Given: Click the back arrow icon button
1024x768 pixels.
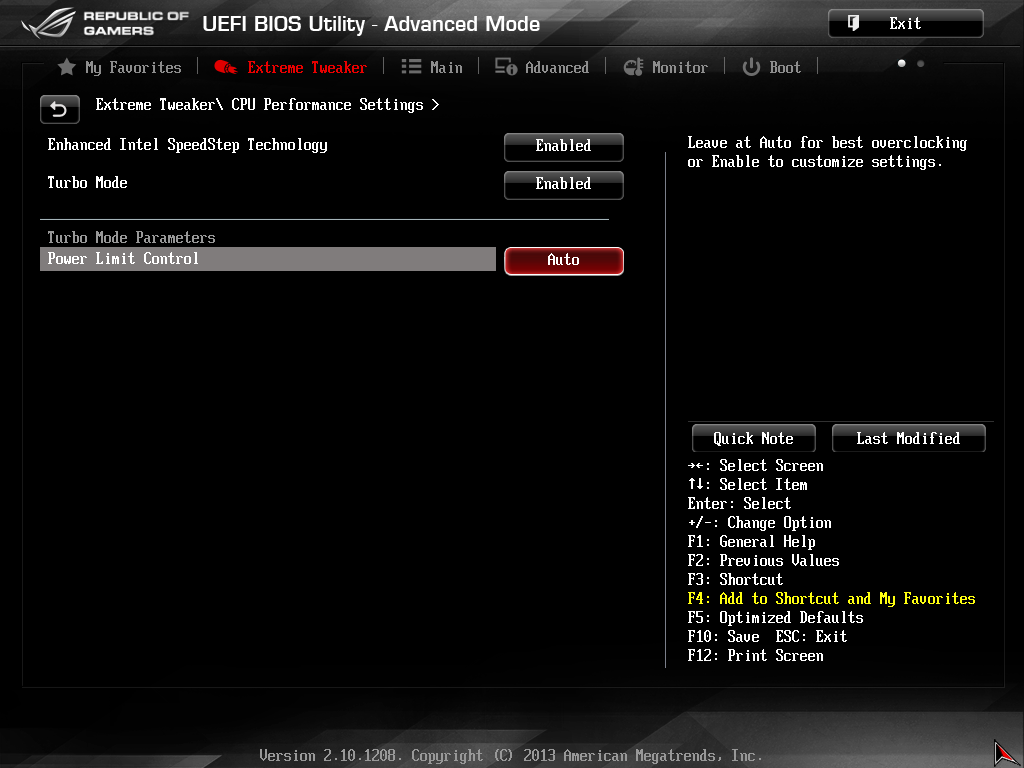Looking at the screenshot, I should [x=59, y=109].
